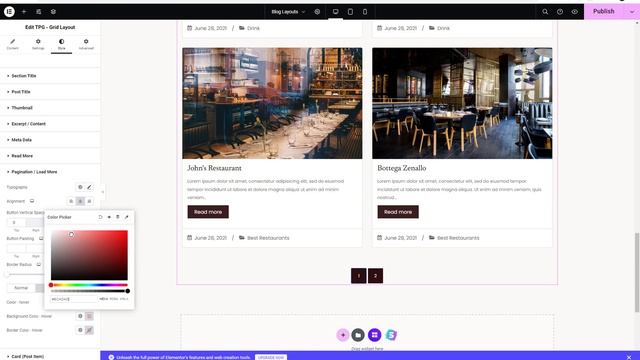Viewport: 640px width, 360px height.
Task: Open Background Color Hover swatch
Action: (x=89, y=316)
